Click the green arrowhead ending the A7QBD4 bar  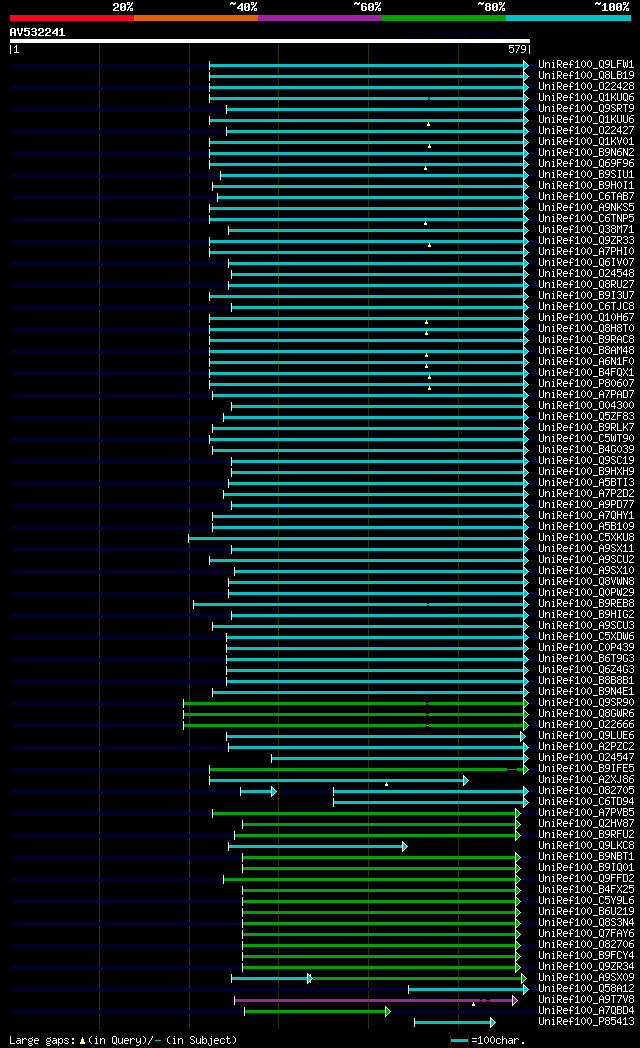point(387,1011)
